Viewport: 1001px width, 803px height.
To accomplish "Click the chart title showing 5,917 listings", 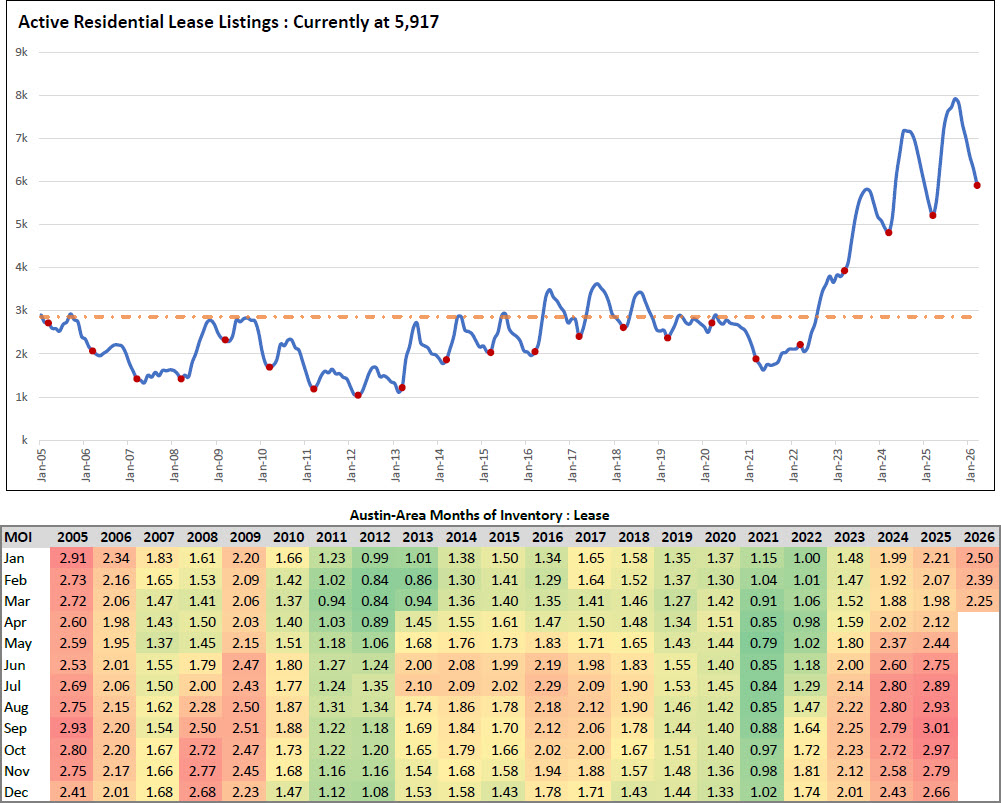I will tap(226, 20).
